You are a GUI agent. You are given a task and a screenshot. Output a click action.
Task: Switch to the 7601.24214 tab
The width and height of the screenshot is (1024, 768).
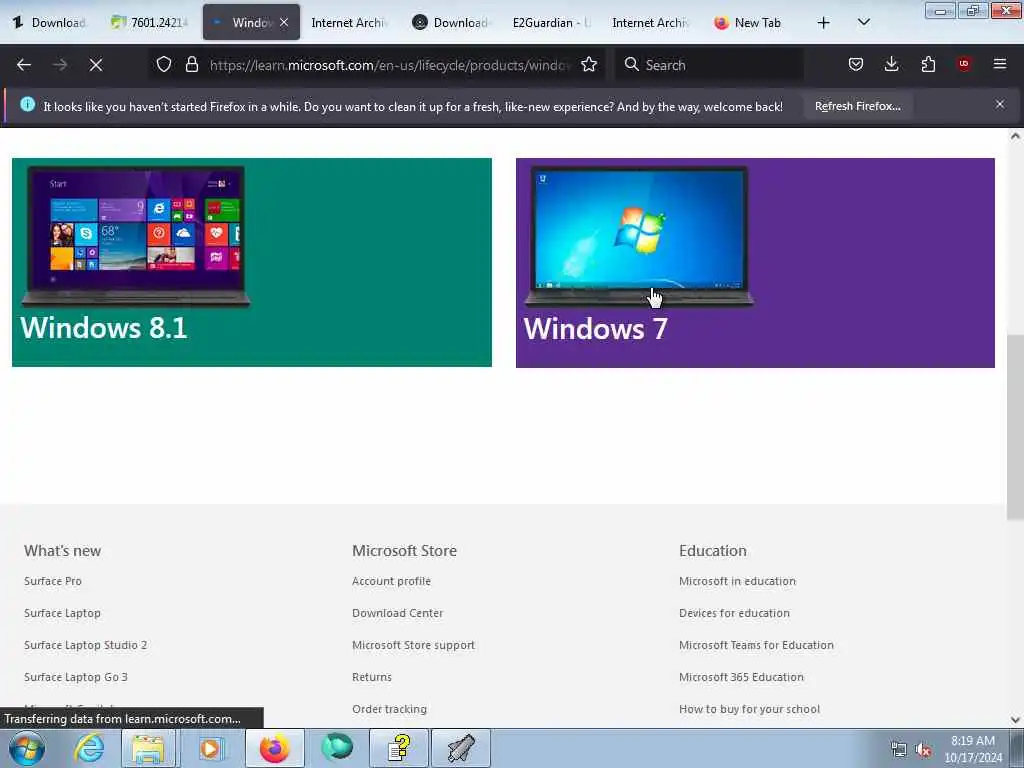(150, 23)
